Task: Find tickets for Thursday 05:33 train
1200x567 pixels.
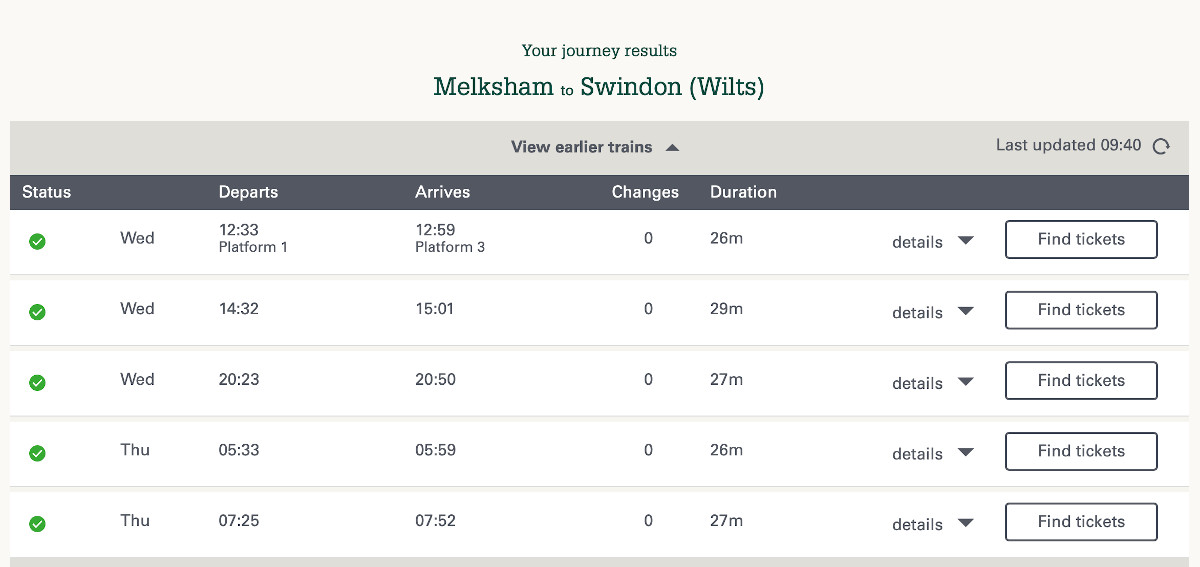Action: (1080, 451)
